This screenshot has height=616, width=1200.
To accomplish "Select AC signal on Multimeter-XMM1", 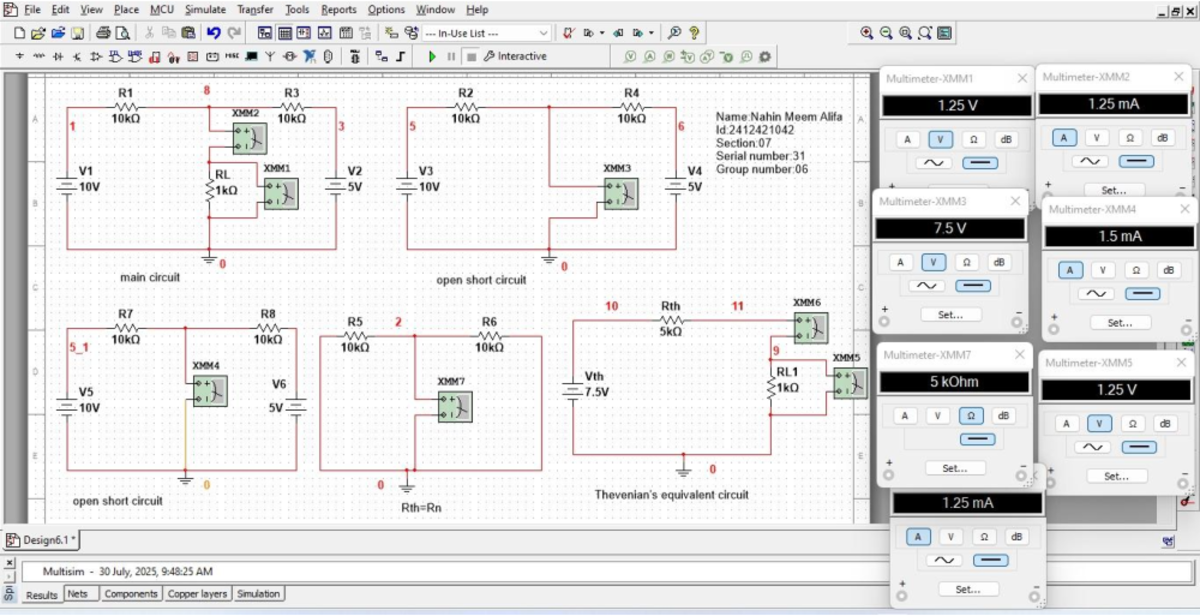I will [936, 162].
